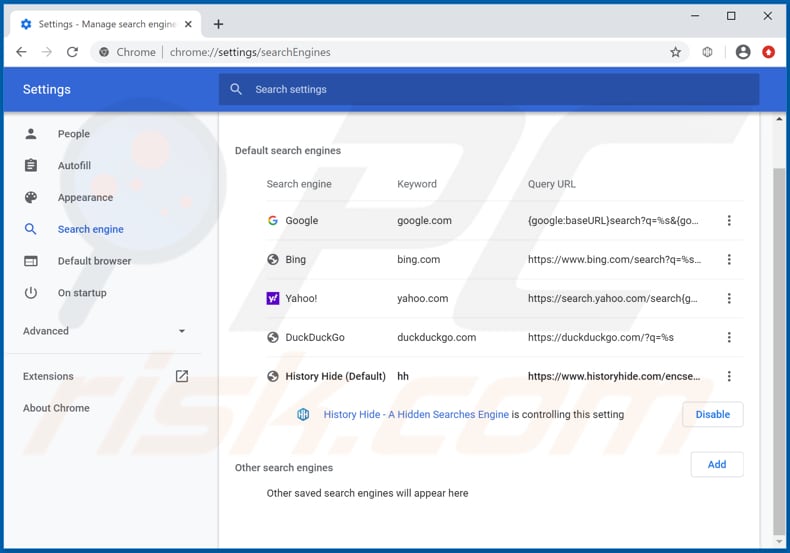Click the yahoo.com keyword cell

pyautogui.click(x=422, y=298)
